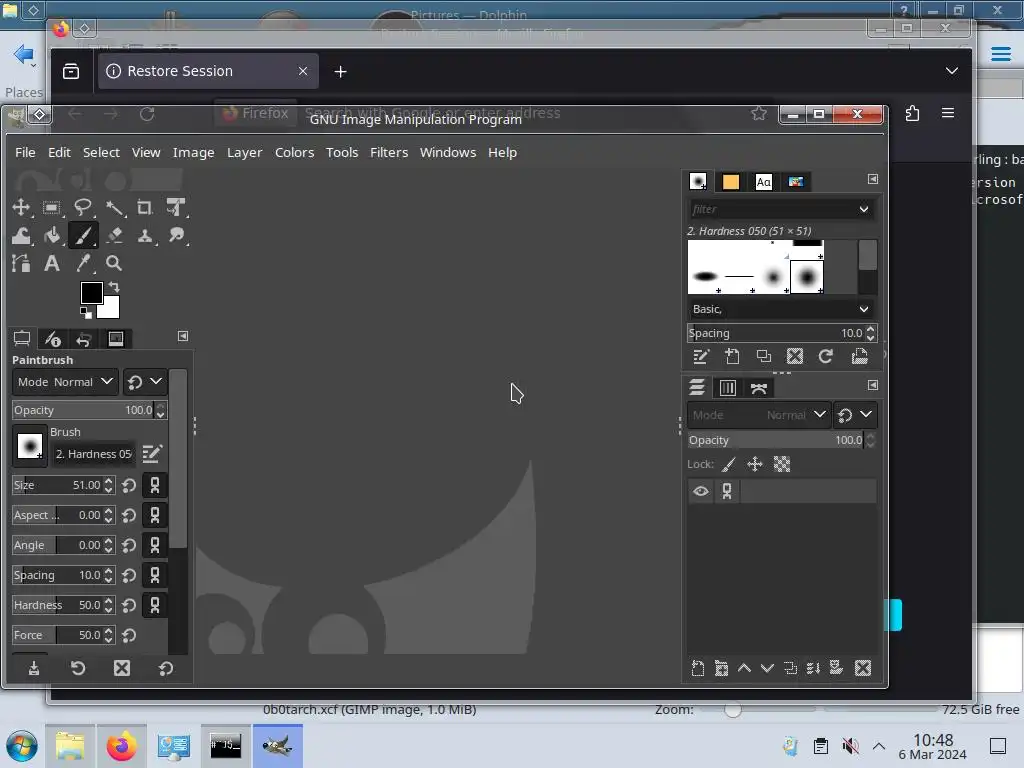Viewport: 1024px width, 768px height.
Task: Select the Zoom magnifier tool
Action: pyautogui.click(x=114, y=263)
